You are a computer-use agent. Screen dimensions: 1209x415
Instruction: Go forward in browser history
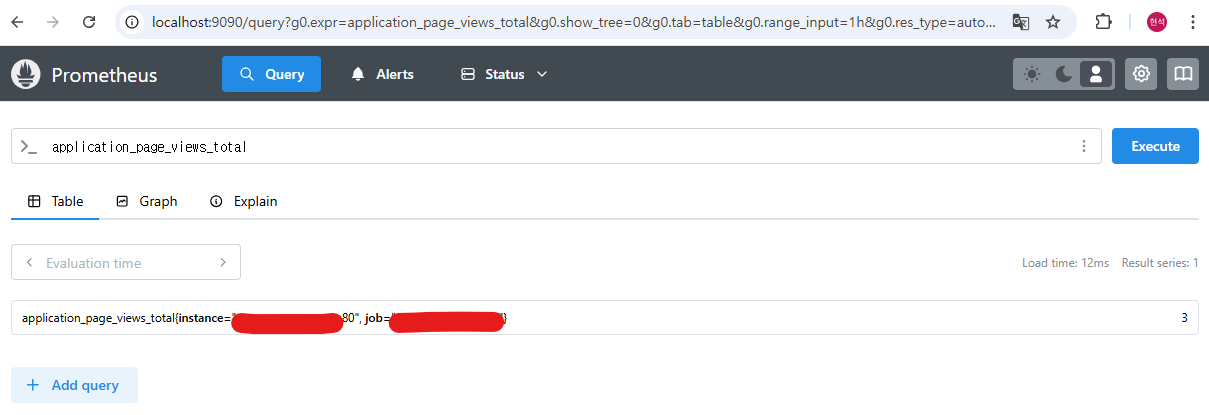(x=54, y=21)
